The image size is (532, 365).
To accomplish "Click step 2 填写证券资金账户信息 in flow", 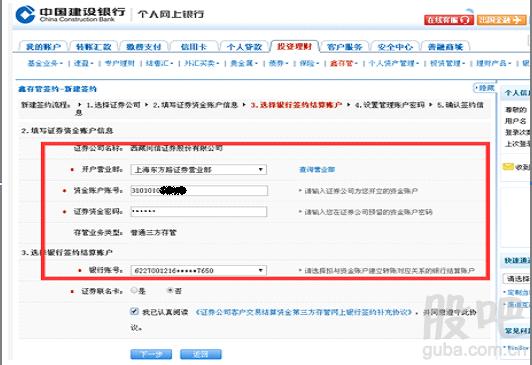I will coord(195,105).
